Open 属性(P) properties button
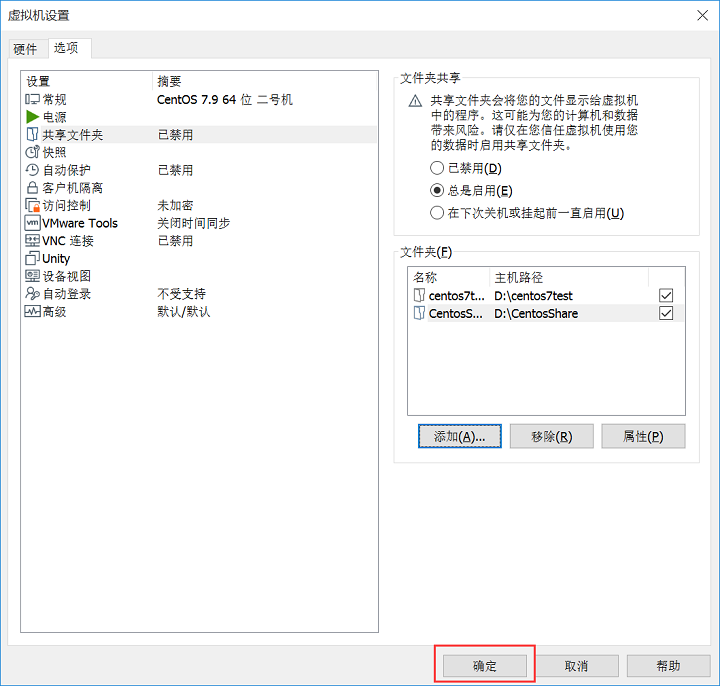The image size is (720, 686). click(x=643, y=436)
